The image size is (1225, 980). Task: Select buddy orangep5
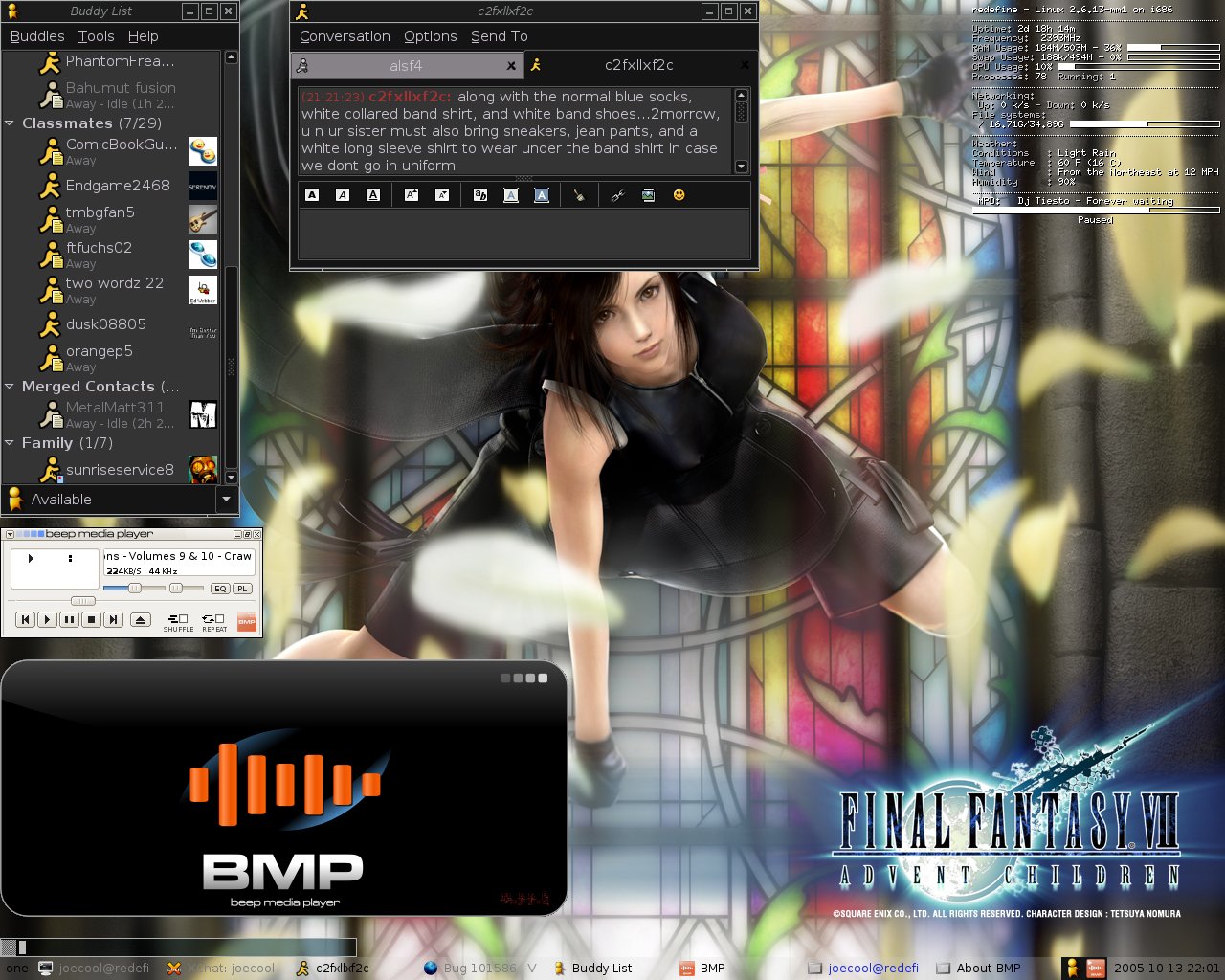112,358
